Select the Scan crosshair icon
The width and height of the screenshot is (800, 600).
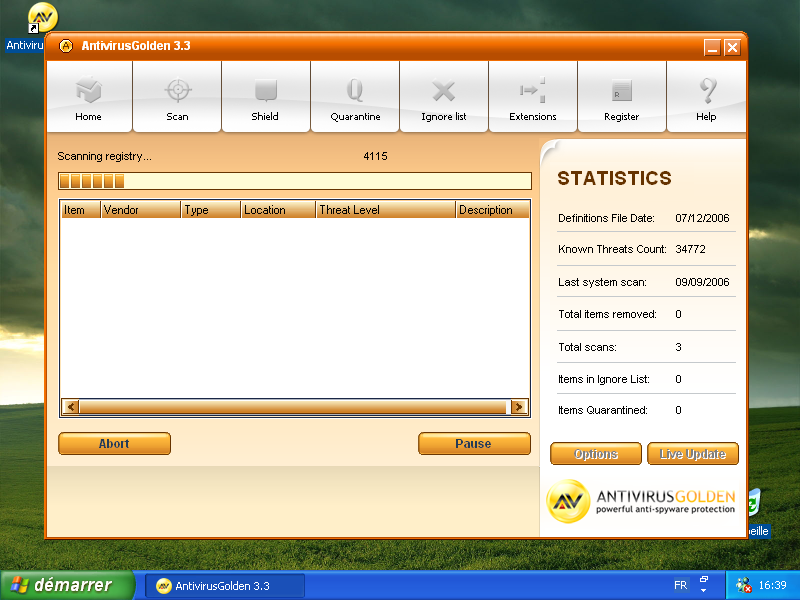pyautogui.click(x=178, y=90)
